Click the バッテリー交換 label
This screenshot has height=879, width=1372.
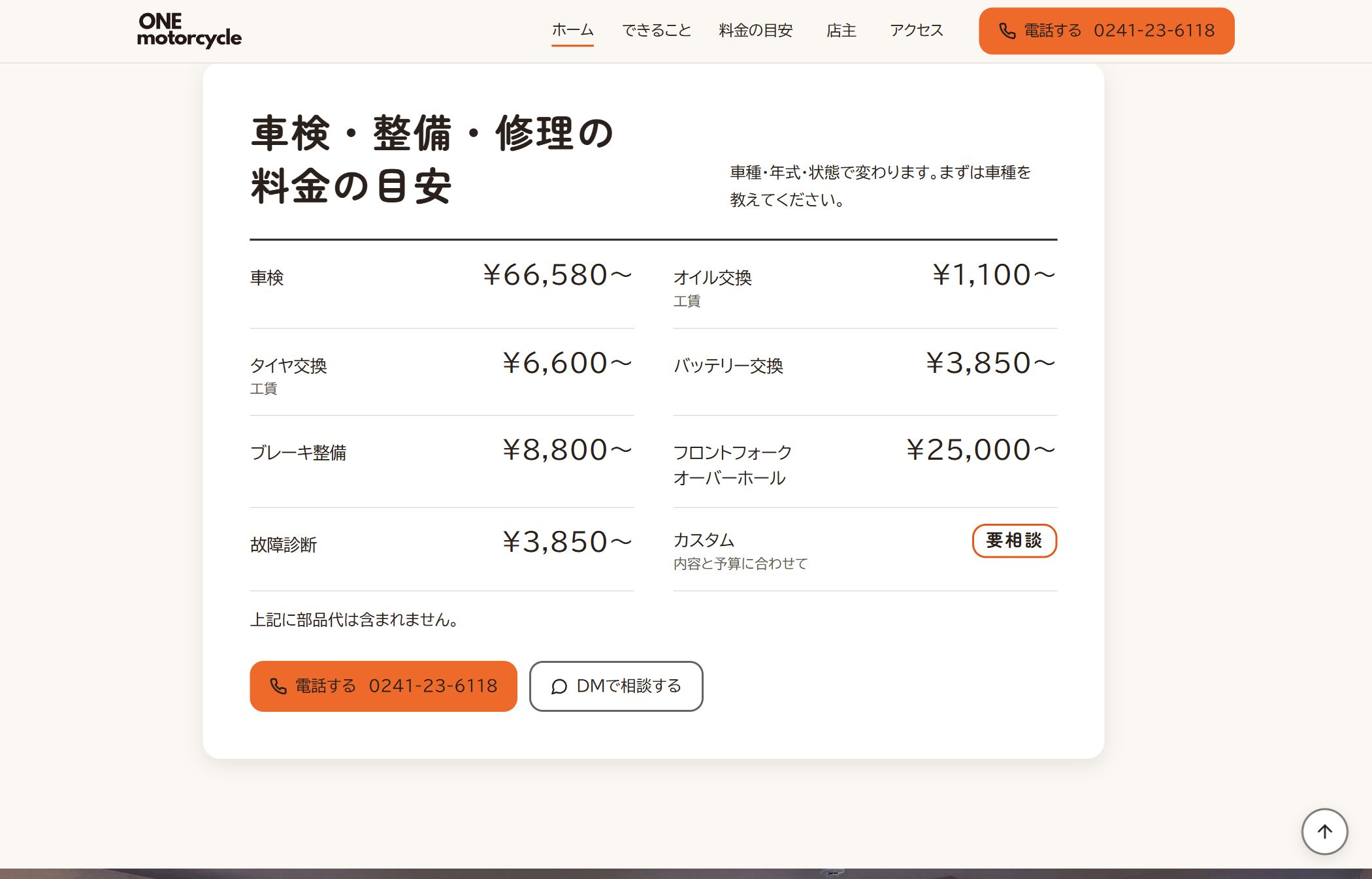coord(728,366)
